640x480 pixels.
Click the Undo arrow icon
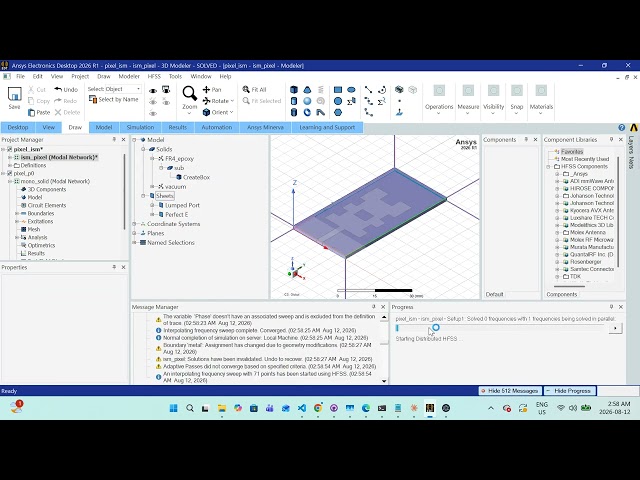click(58, 89)
